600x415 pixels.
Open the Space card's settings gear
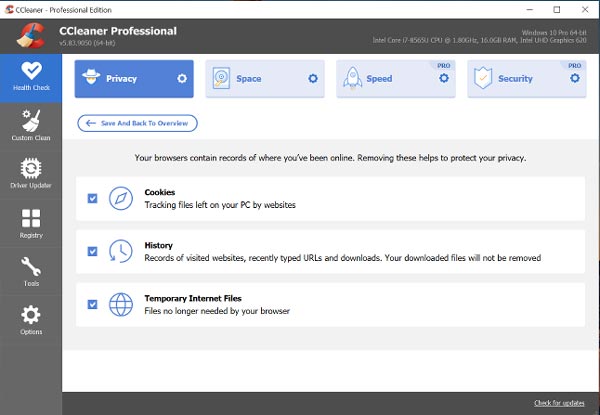coord(313,78)
